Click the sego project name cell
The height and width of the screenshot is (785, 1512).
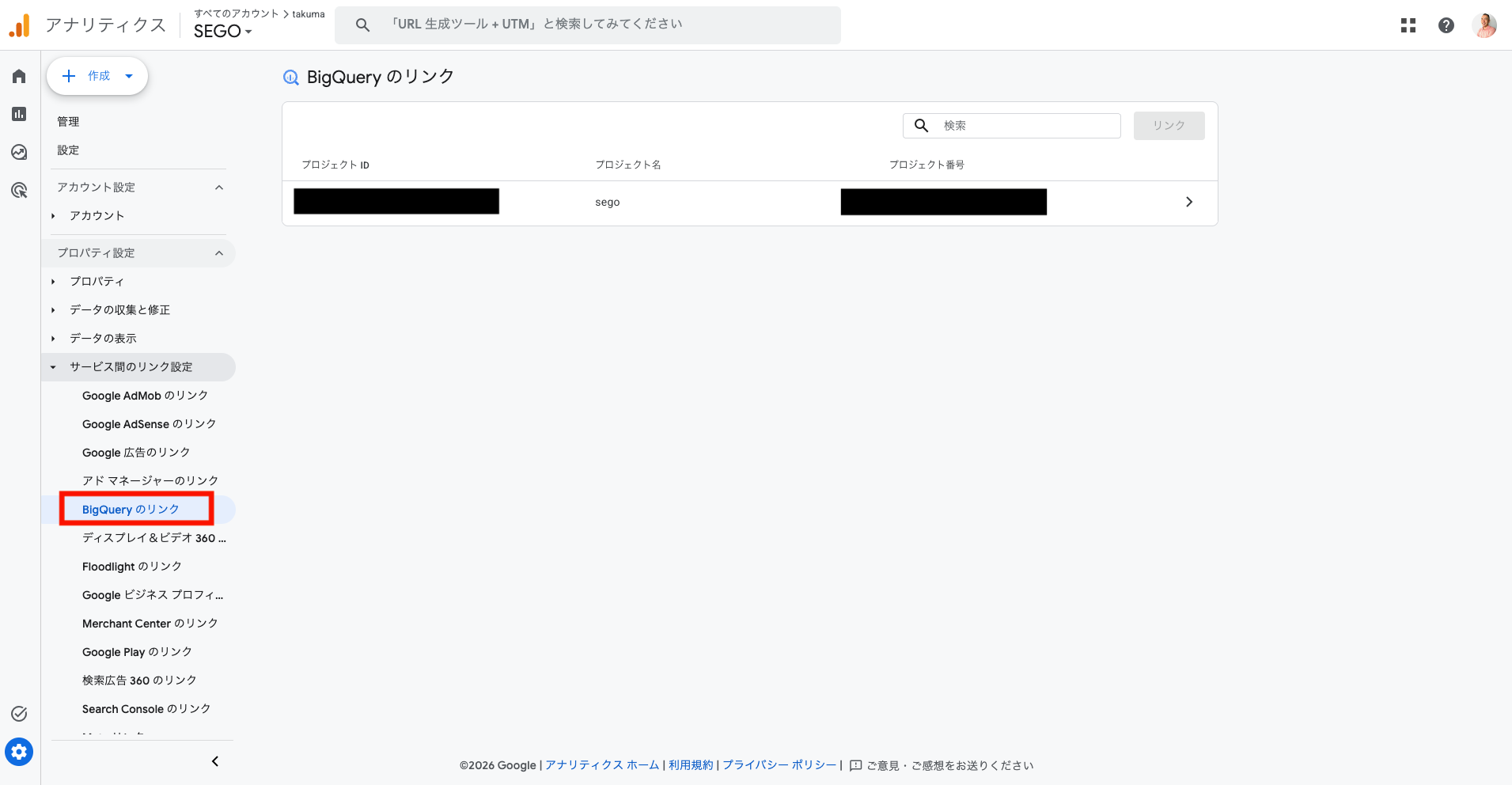608,203
